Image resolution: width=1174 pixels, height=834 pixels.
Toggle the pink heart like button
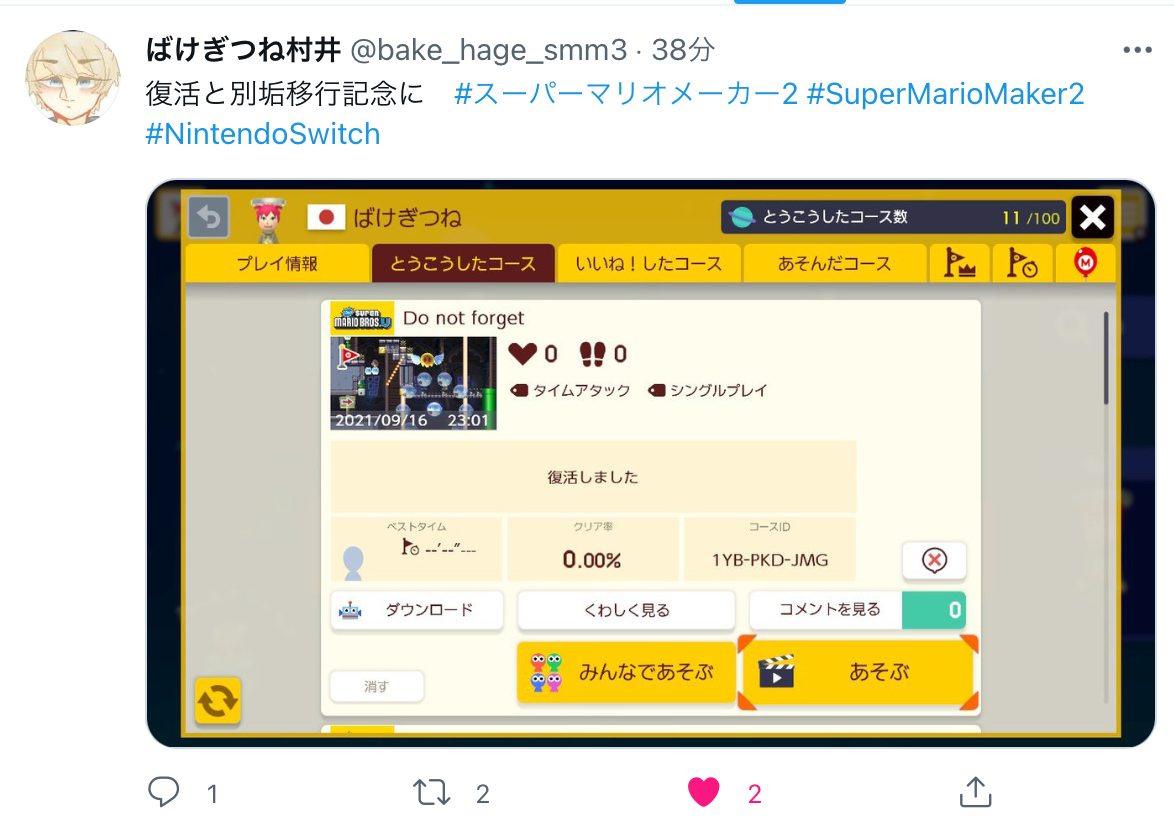pos(704,792)
